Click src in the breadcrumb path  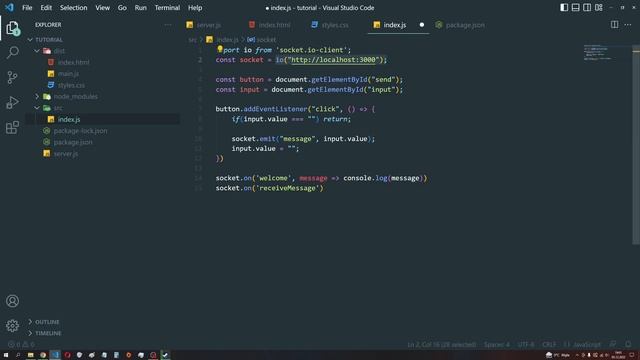pos(192,40)
